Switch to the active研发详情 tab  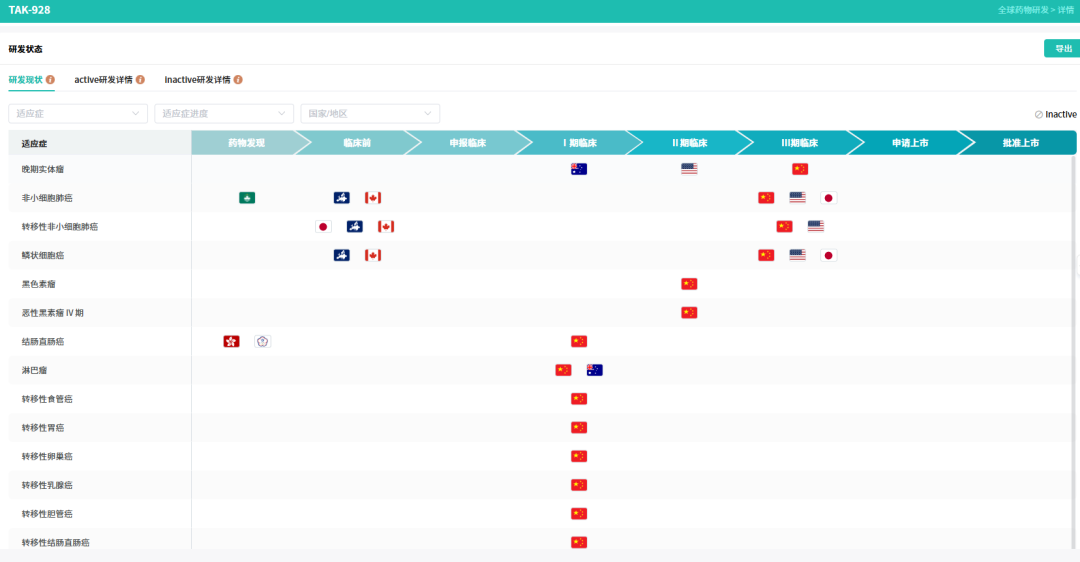click(x=103, y=80)
